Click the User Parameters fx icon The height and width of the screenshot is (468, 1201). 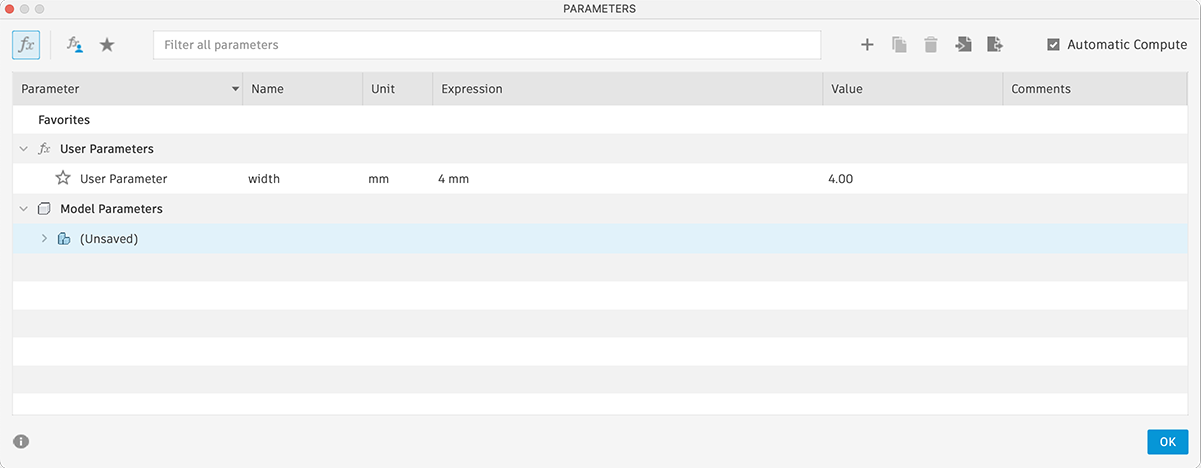click(x=44, y=149)
